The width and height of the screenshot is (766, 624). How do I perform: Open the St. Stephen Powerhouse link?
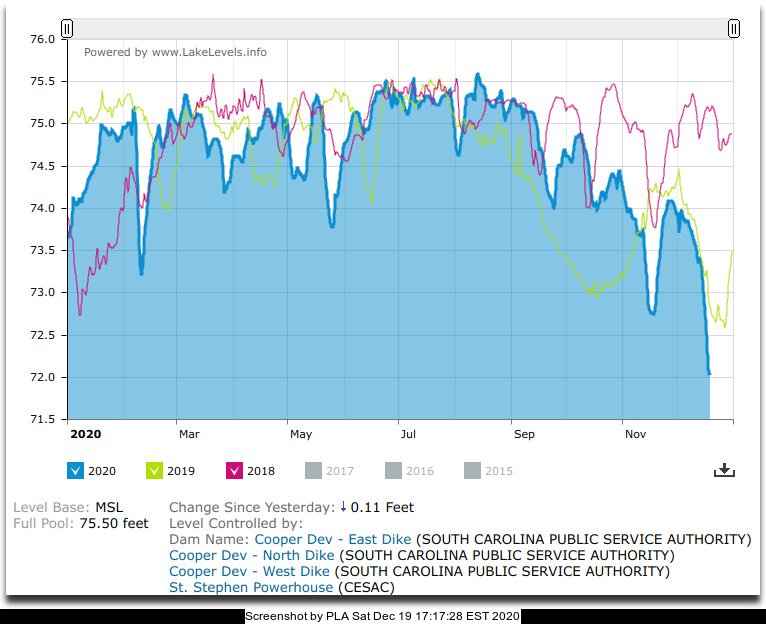point(251,587)
